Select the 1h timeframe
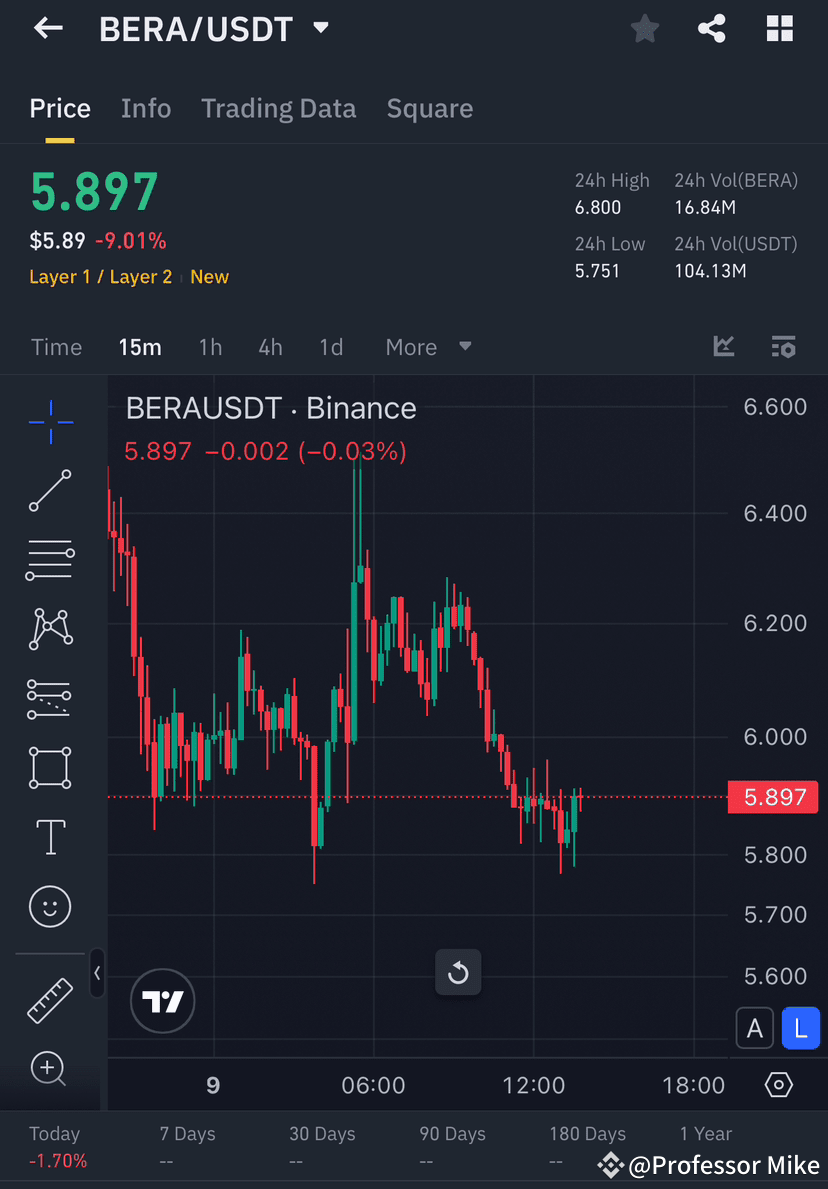The height and width of the screenshot is (1189, 828). [x=210, y=347]
